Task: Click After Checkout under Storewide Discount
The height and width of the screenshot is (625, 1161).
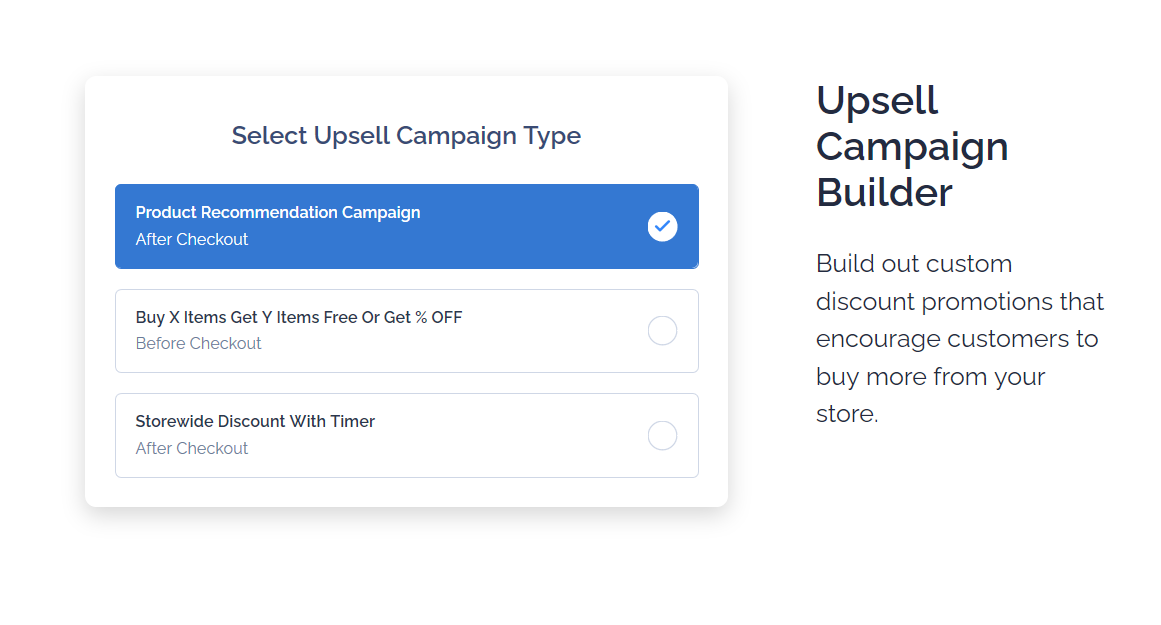Action: pos(192,449)
